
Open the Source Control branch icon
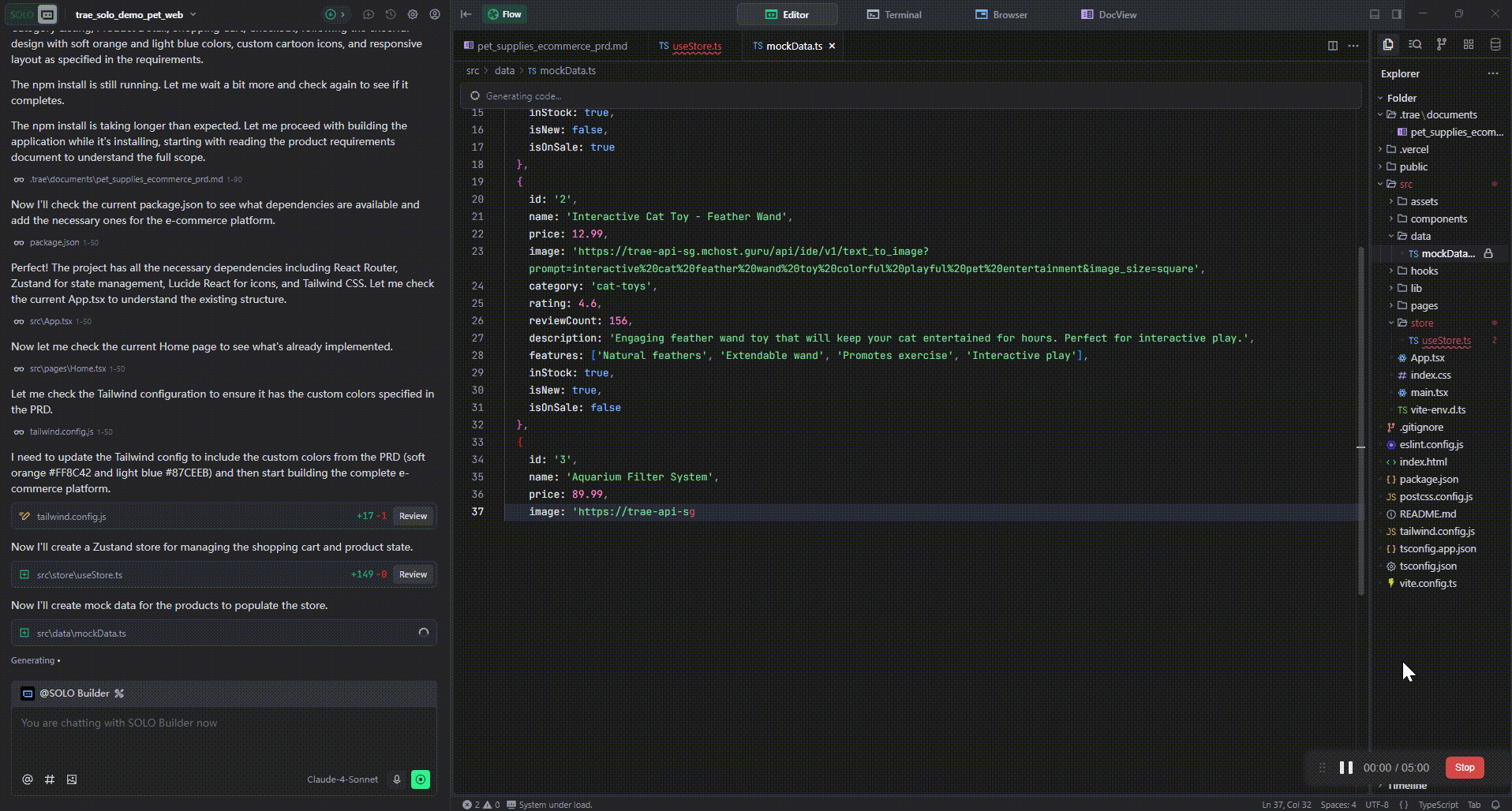[x=1442, y=45]
